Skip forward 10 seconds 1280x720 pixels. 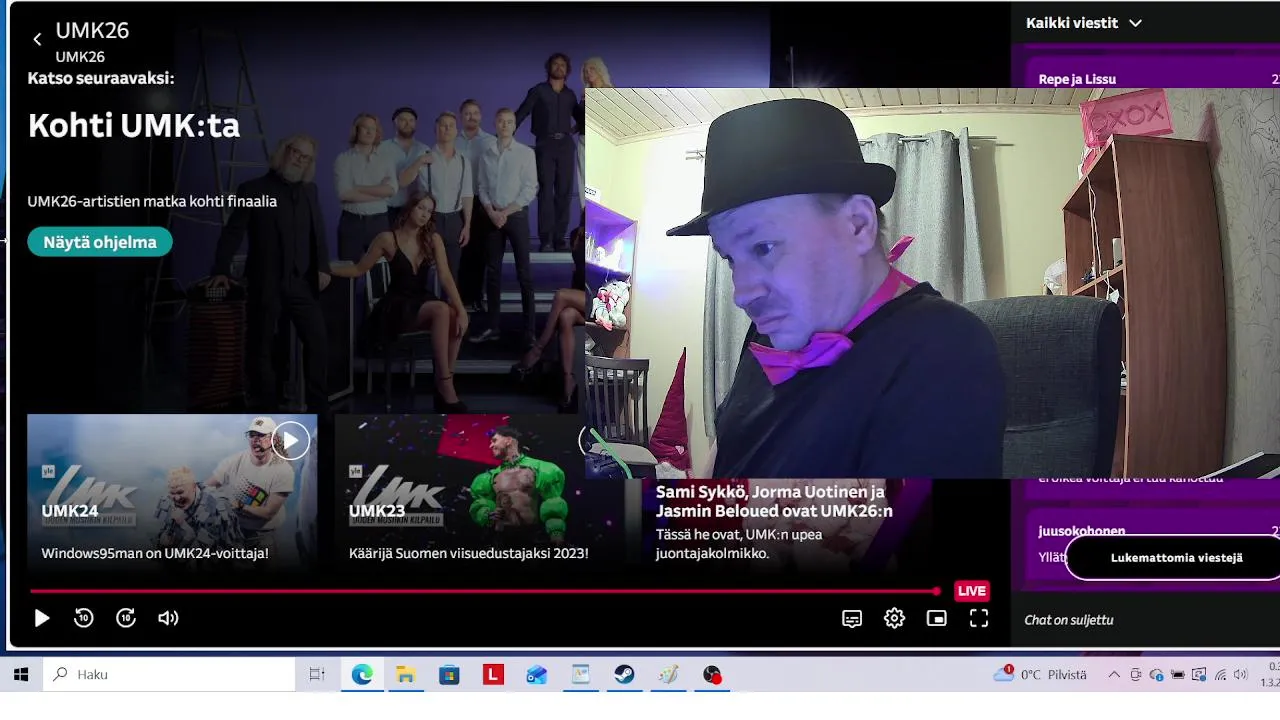pos(126,618)
